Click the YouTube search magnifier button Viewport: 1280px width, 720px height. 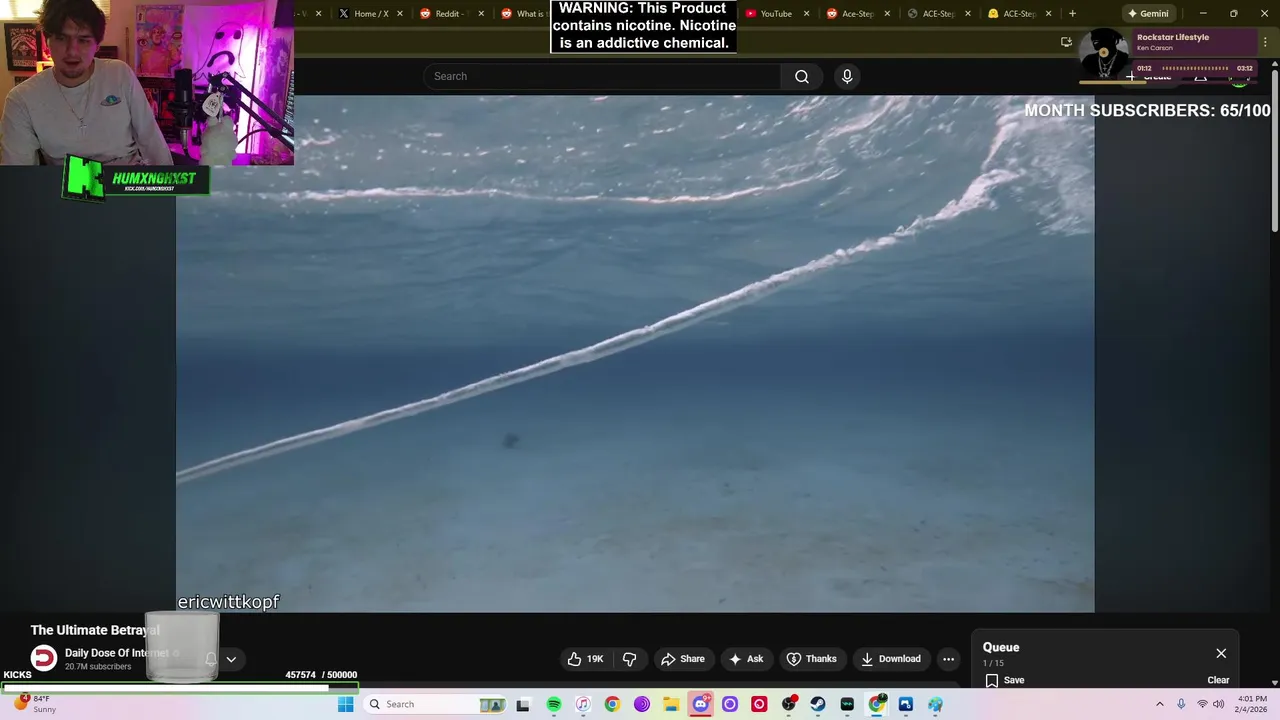click(802, 76)
